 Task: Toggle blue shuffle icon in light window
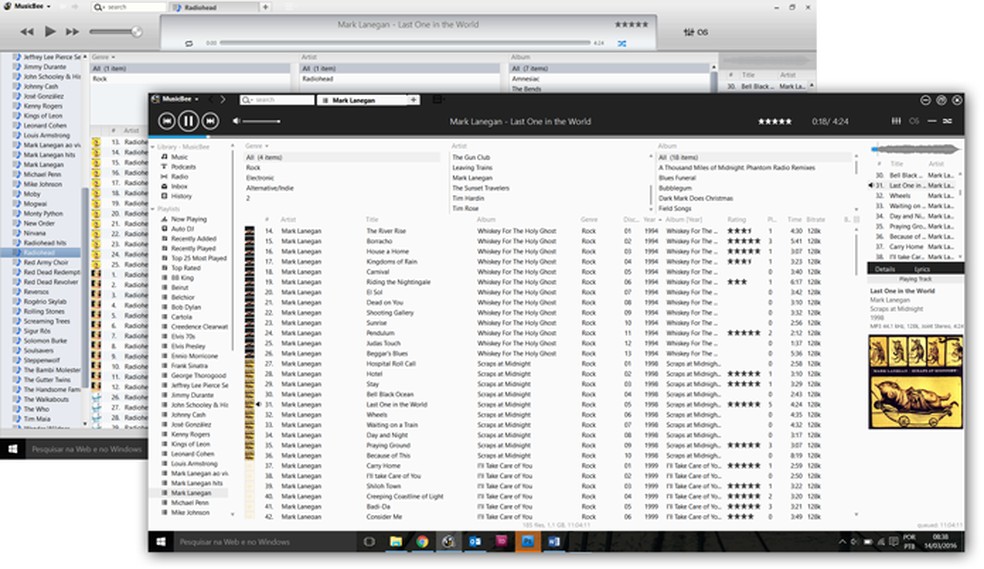click(621, 43)
